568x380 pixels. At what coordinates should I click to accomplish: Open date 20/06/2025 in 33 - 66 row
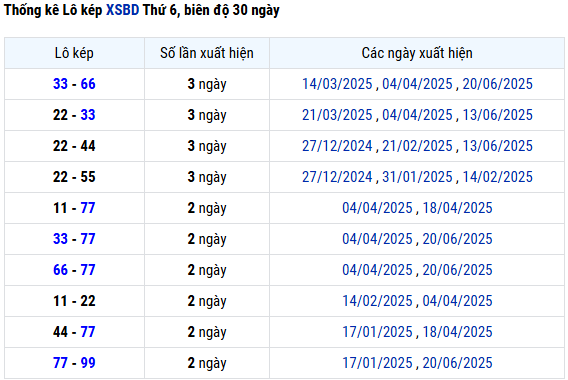[498, 84]
